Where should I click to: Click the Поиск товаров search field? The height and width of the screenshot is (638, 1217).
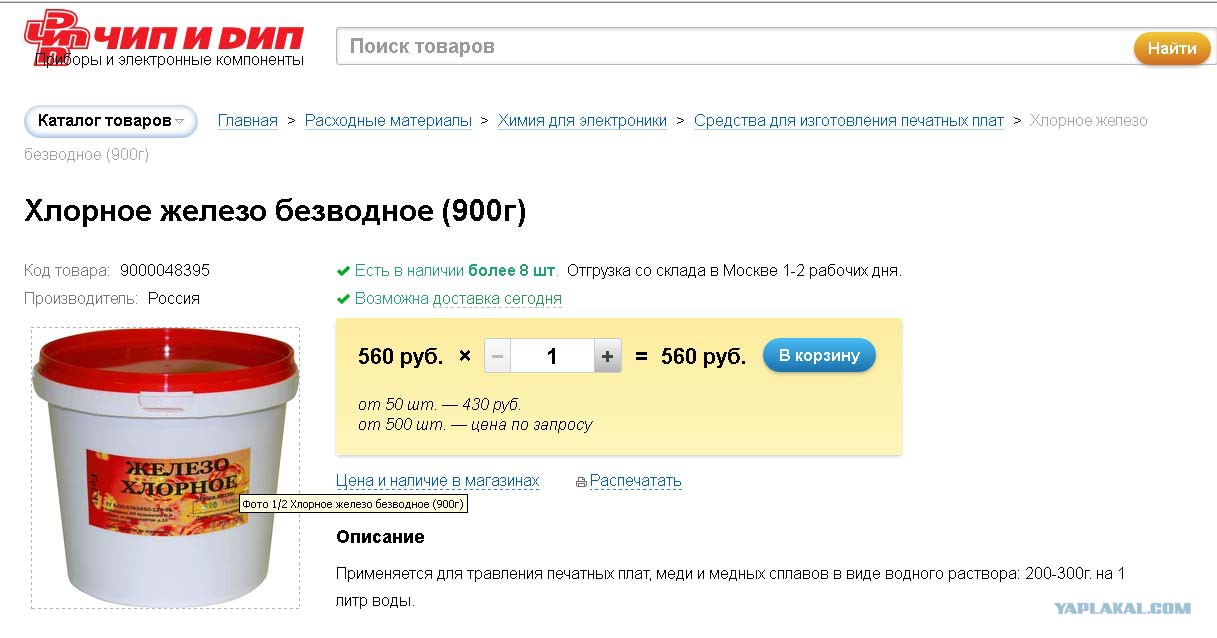click(735, 47)
